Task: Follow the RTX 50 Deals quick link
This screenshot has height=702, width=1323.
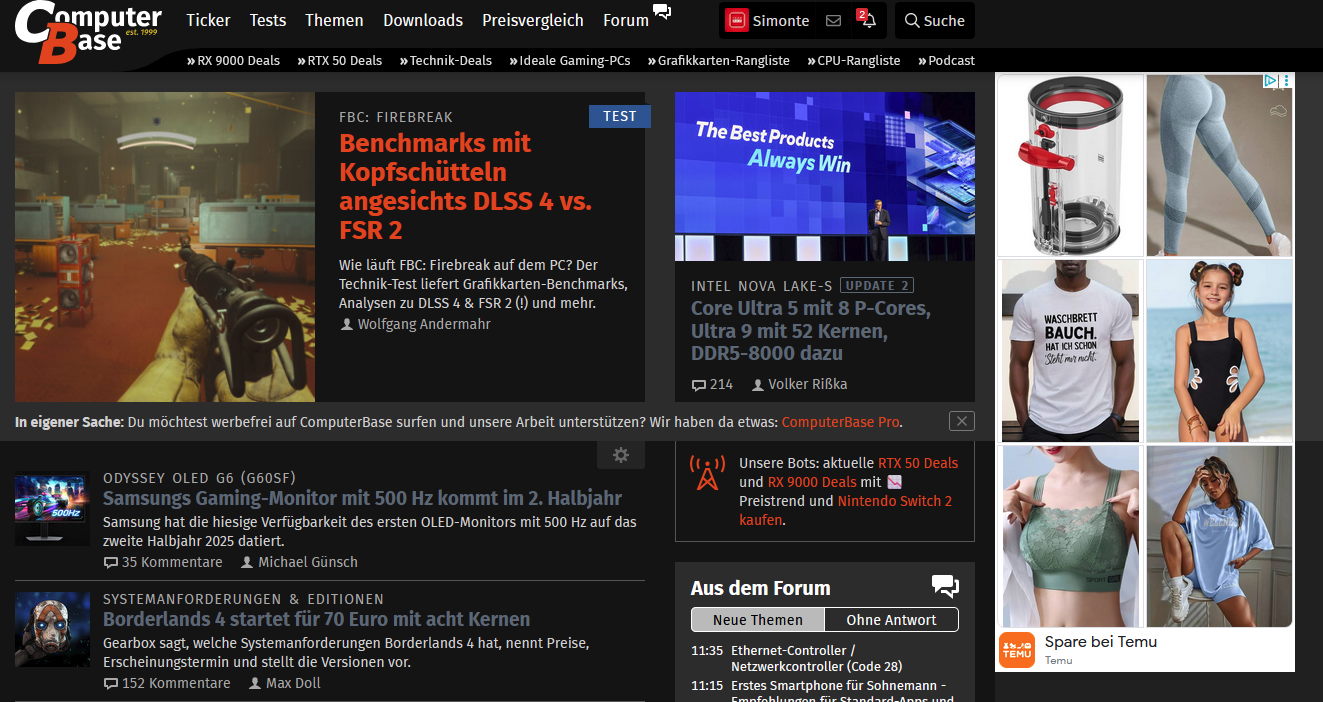Action: coord(339,60)
